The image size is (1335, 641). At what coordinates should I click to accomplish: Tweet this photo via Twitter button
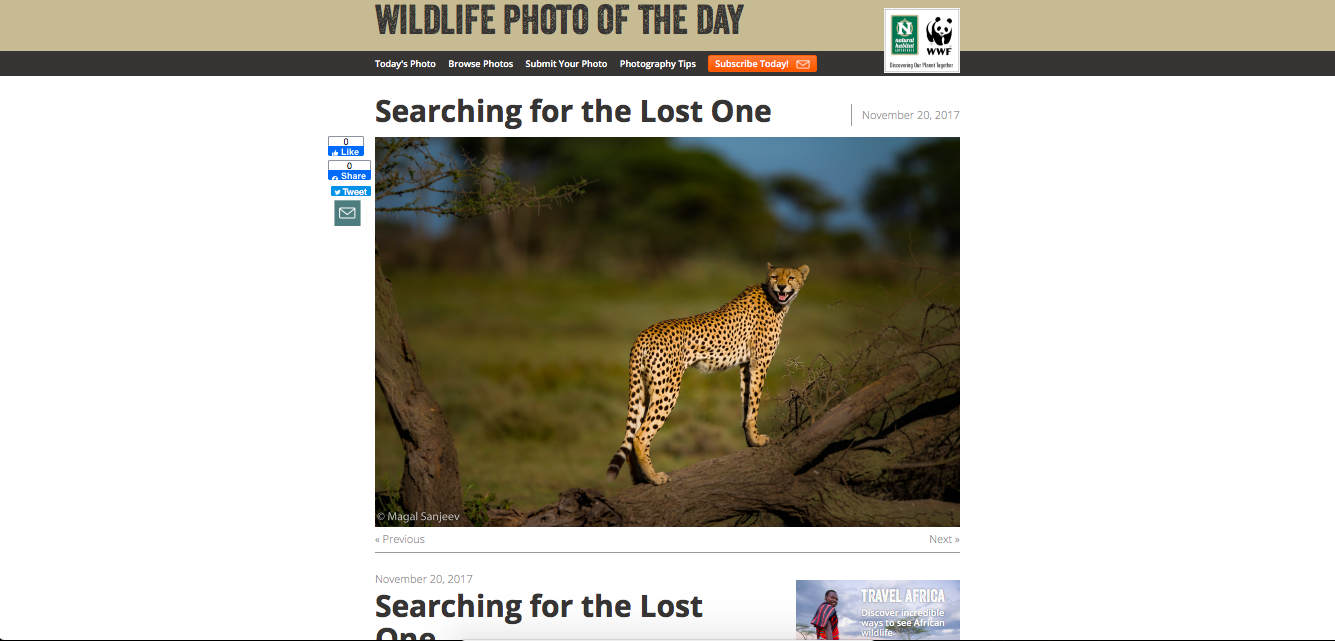click(x=351, y=192)
